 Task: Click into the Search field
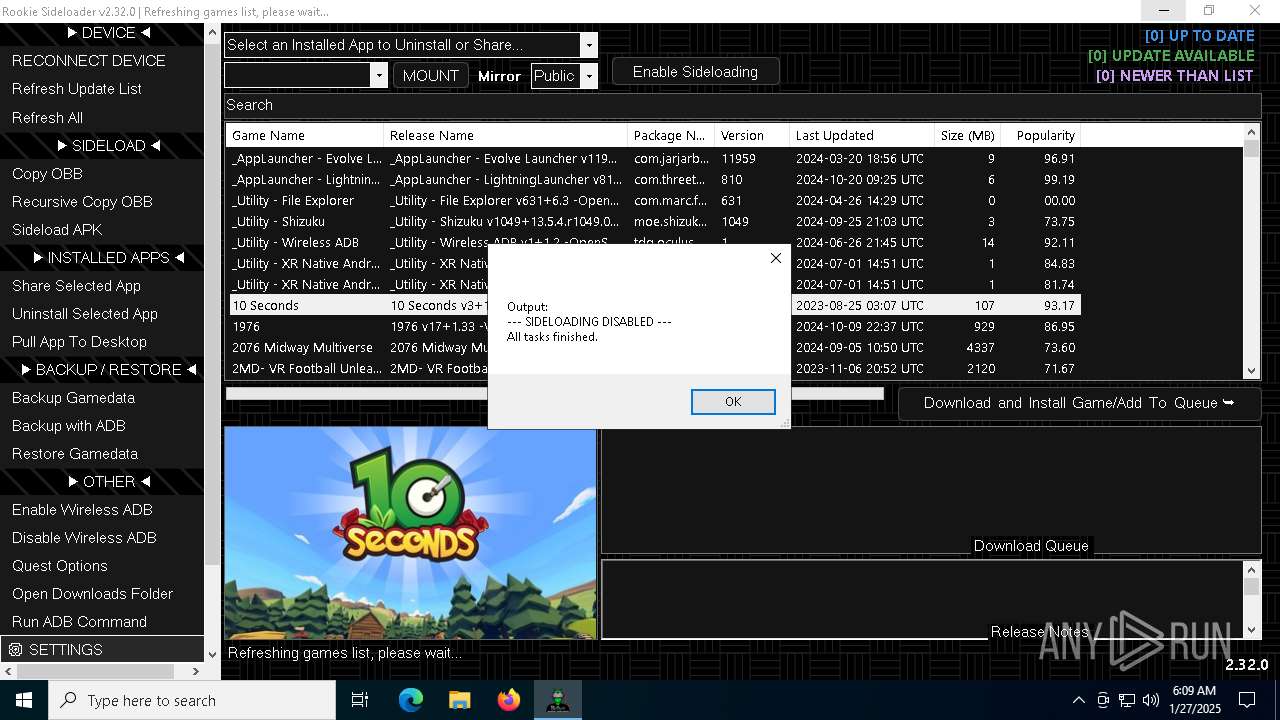(742, 105)
